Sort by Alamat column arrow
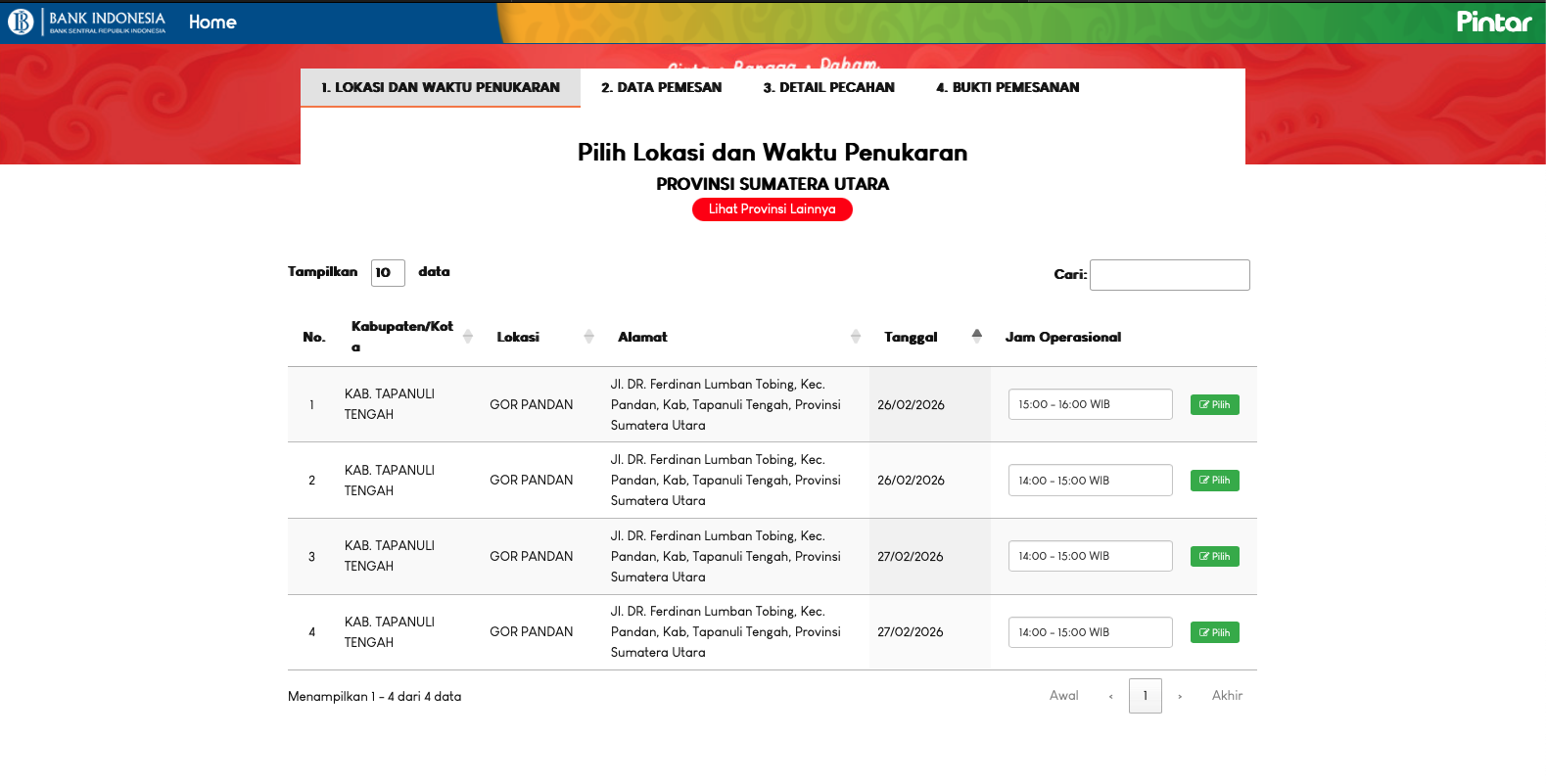1546x784 pixels. point(856,337)
